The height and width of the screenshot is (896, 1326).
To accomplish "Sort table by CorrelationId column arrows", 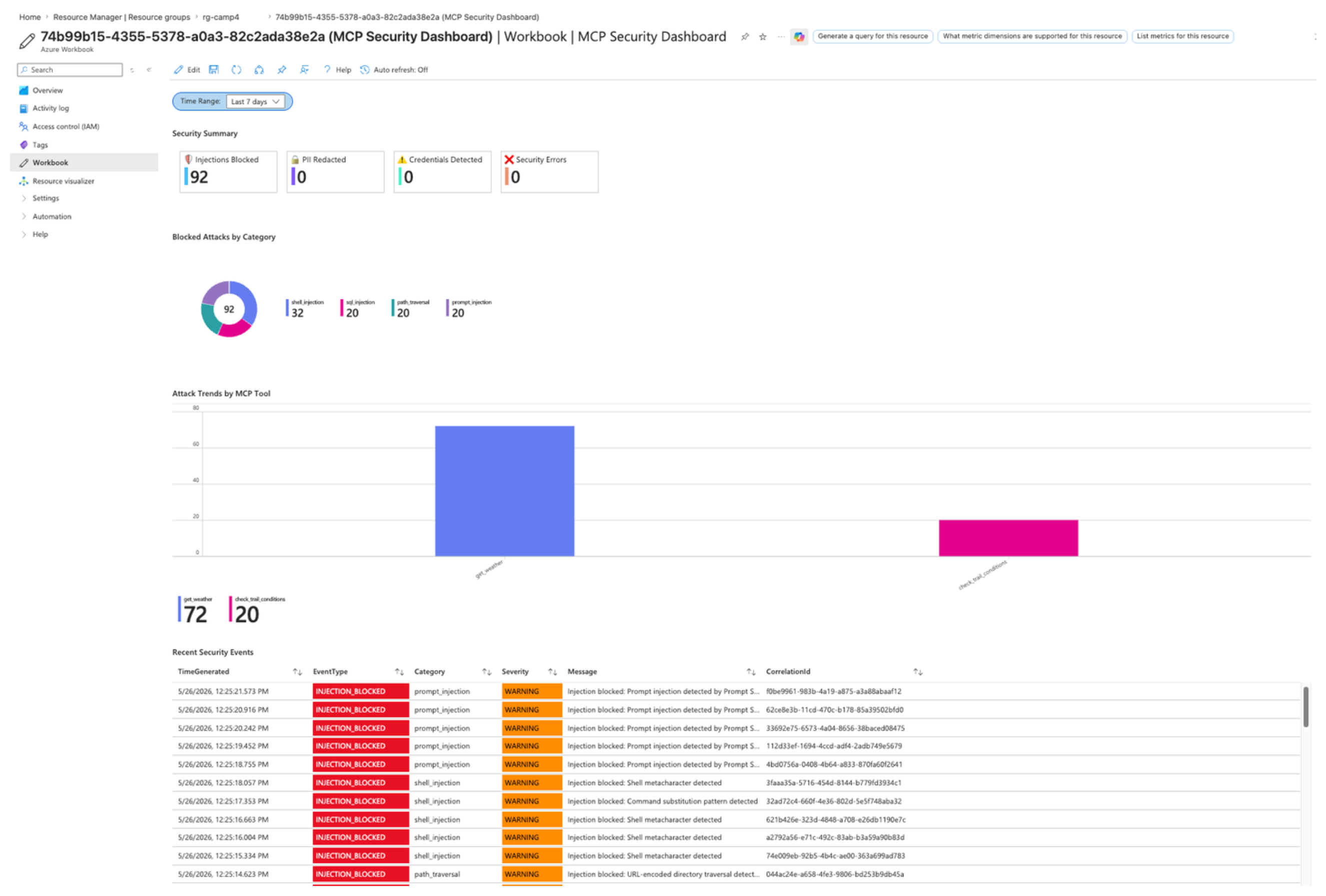I will (917, 671).
